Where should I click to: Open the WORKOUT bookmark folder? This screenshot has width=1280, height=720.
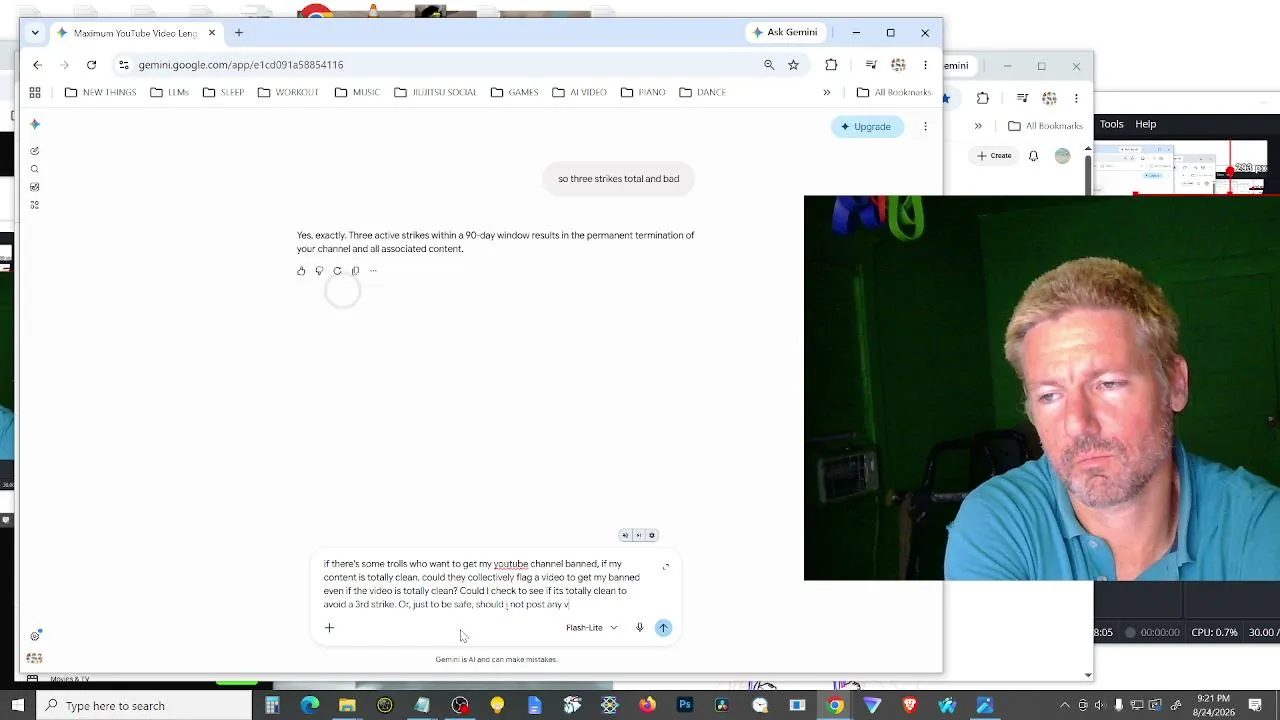point(288,92)
